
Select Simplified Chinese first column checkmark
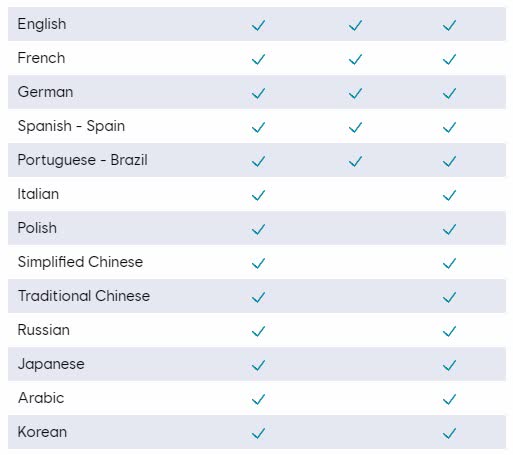point(258,263)
